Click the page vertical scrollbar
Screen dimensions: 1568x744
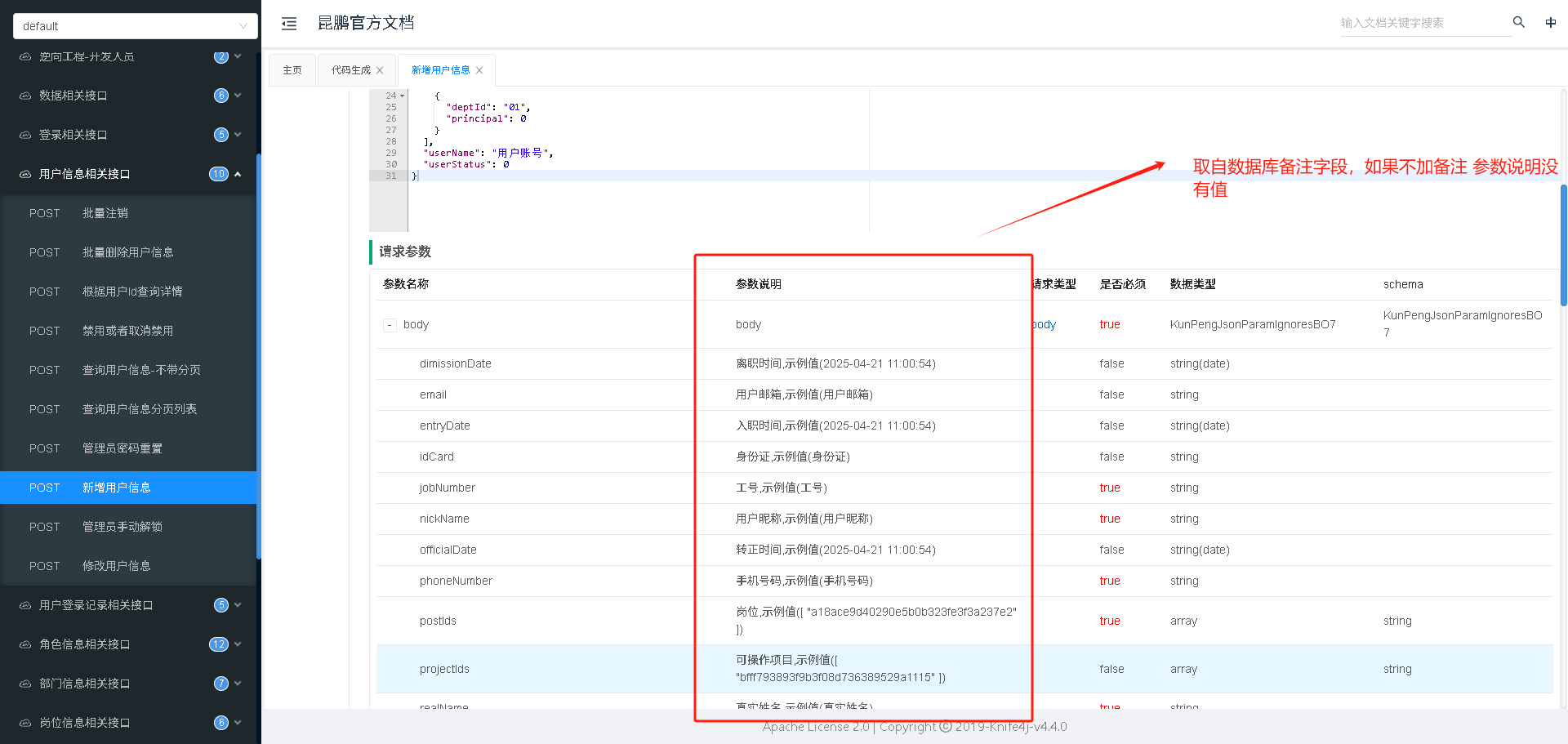coord(1563,245)
